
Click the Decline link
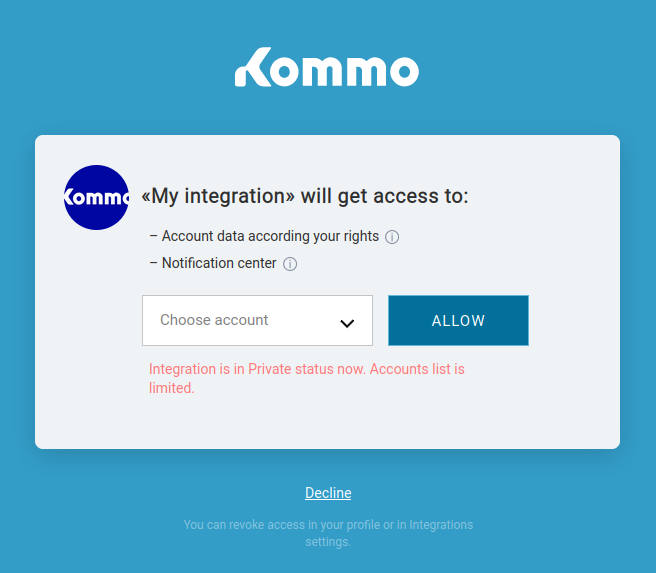(328, 493)
